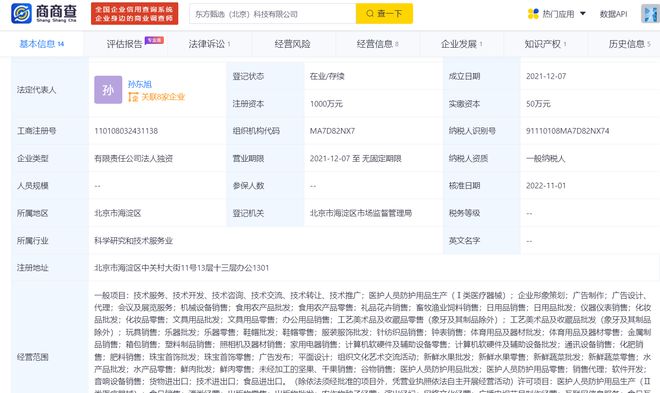The width and height of the screenshot is (660, 393).
Task: Click the paid-in capital 50万元
Action: [538, 104]
